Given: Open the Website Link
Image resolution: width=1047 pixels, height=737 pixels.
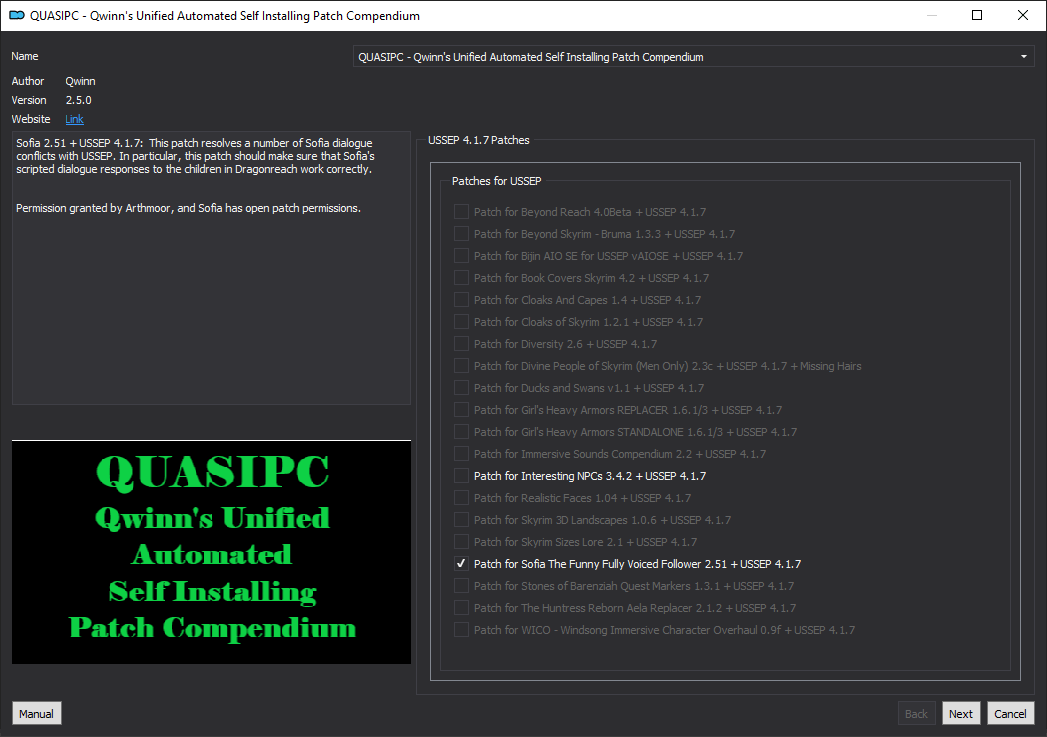Looking at the screenshot, I should tap(74, 119).
